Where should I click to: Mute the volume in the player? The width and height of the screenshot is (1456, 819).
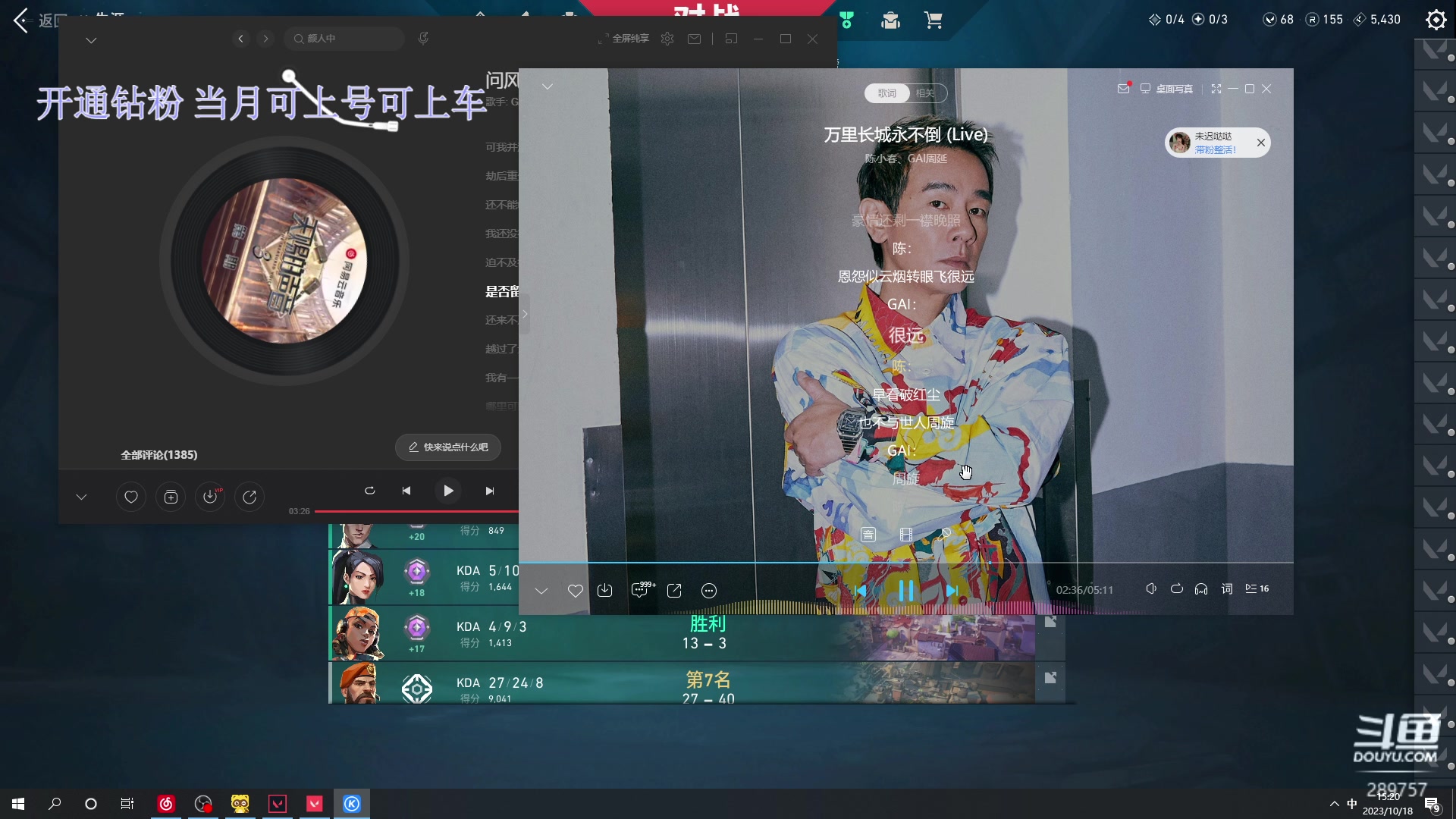click(x=1152, y=588)
